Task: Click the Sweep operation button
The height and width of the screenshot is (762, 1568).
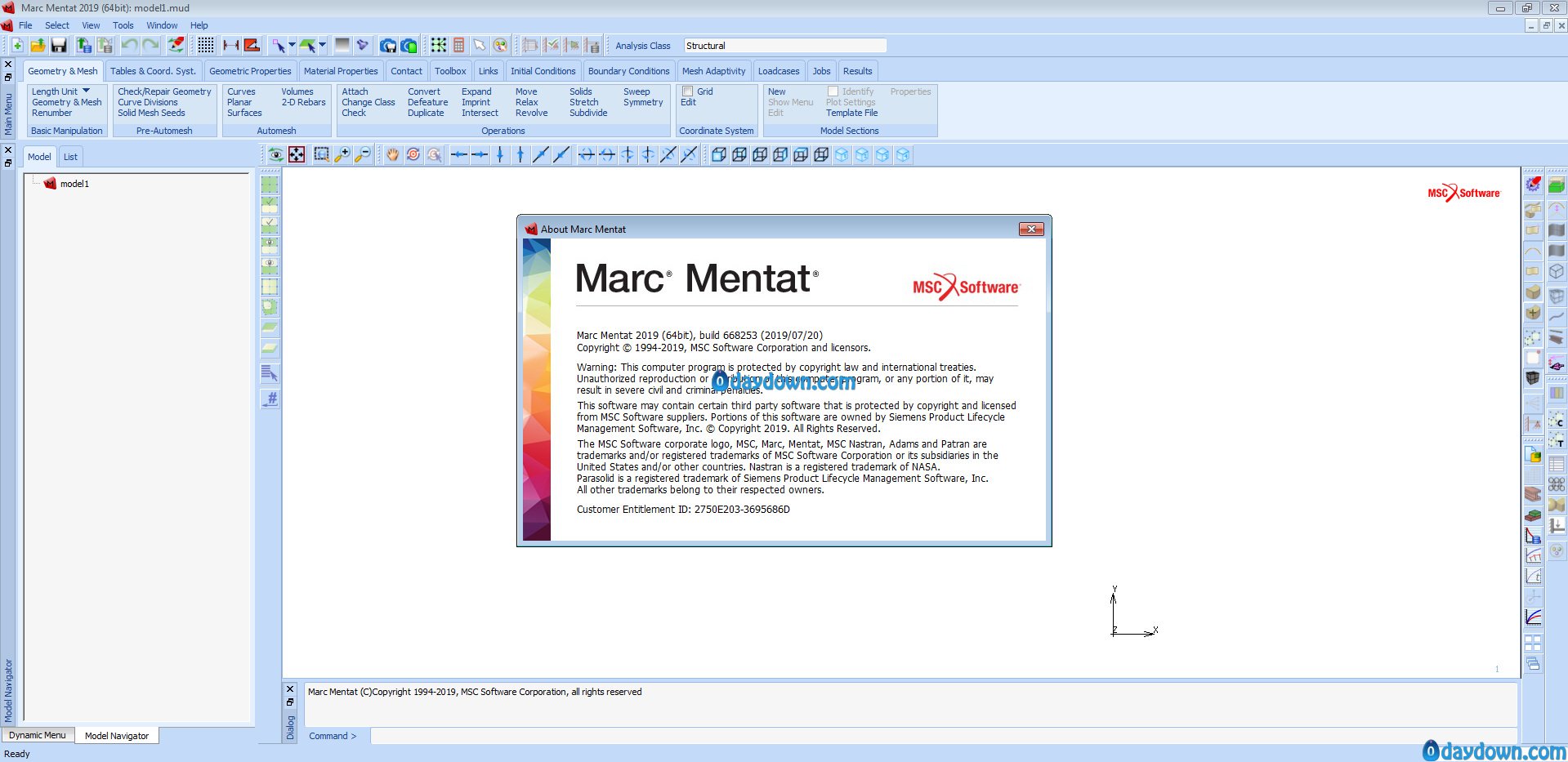Action: tap(637, 91)
